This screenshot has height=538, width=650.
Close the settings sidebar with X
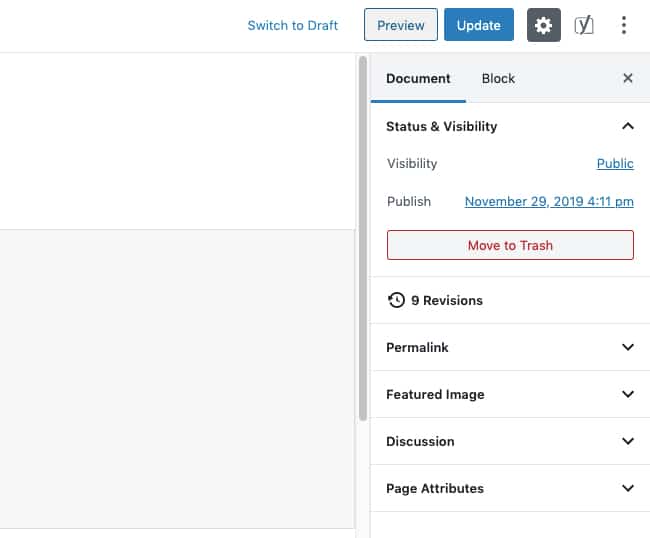click(x=628, y=78)
